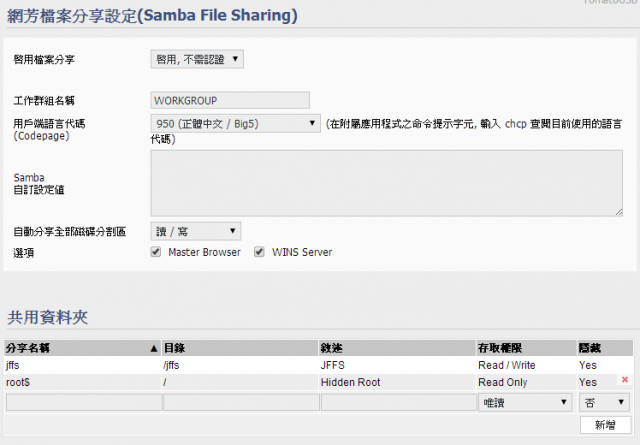Image resolution: width=640 pixels, height=445 pixels.
Task: Select the jffs share row
Action: [x=318, y=365]
